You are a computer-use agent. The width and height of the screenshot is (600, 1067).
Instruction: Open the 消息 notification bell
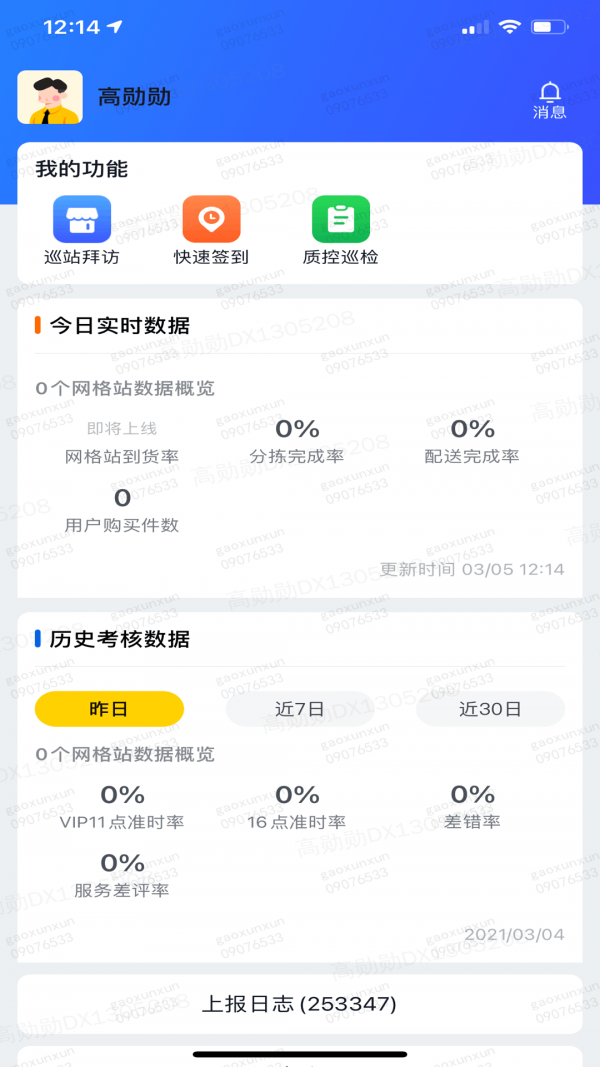tap(551, 98)
